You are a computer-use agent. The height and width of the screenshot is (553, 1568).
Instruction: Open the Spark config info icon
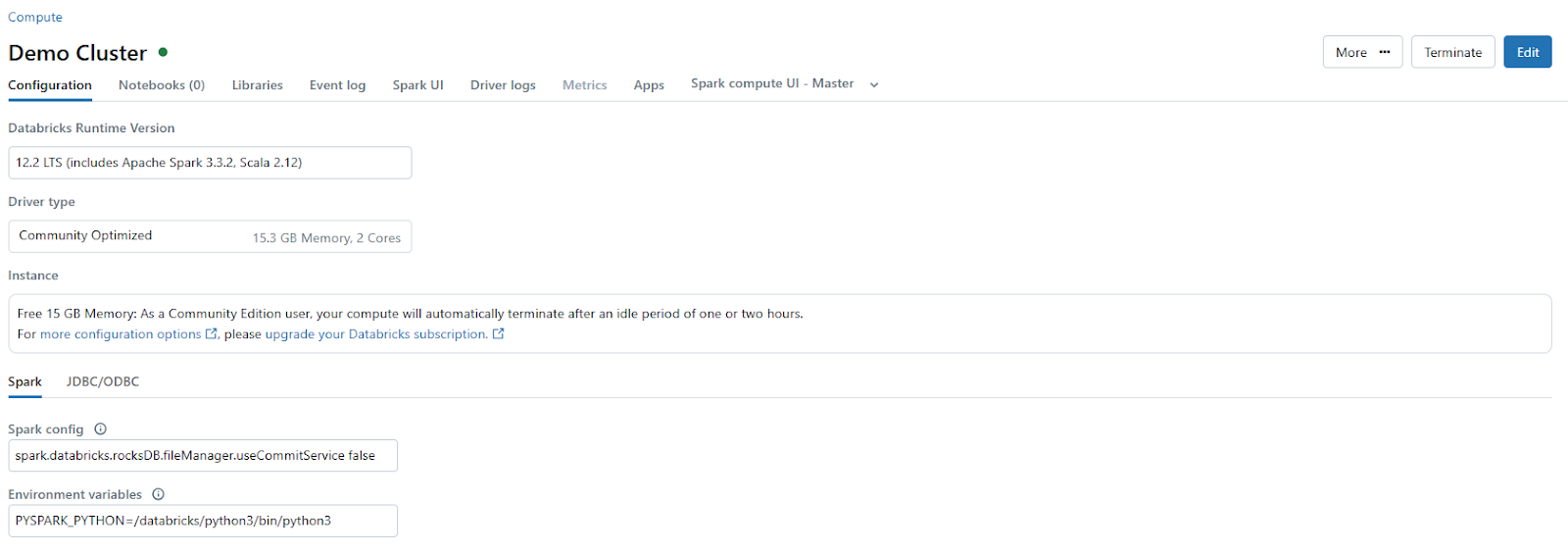(100, 428)
